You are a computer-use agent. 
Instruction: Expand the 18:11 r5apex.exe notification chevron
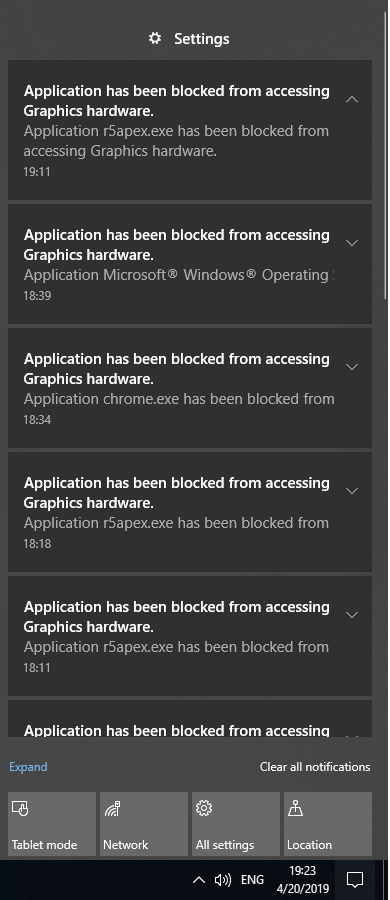point(352,615)
